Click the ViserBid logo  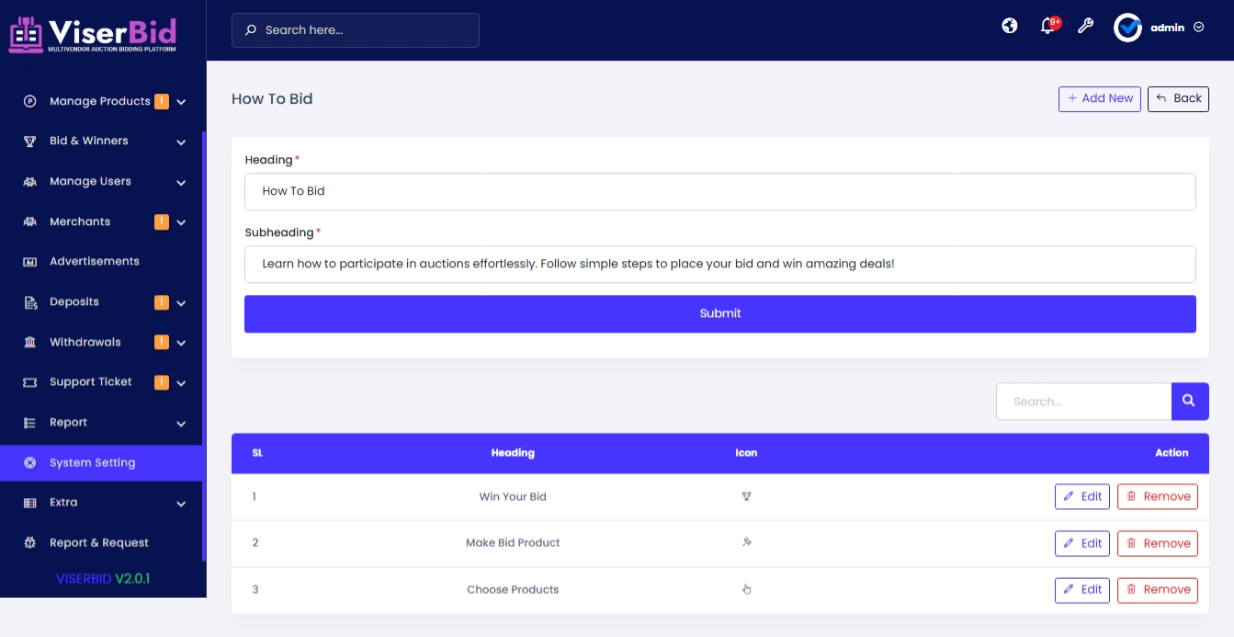(93, 33)
